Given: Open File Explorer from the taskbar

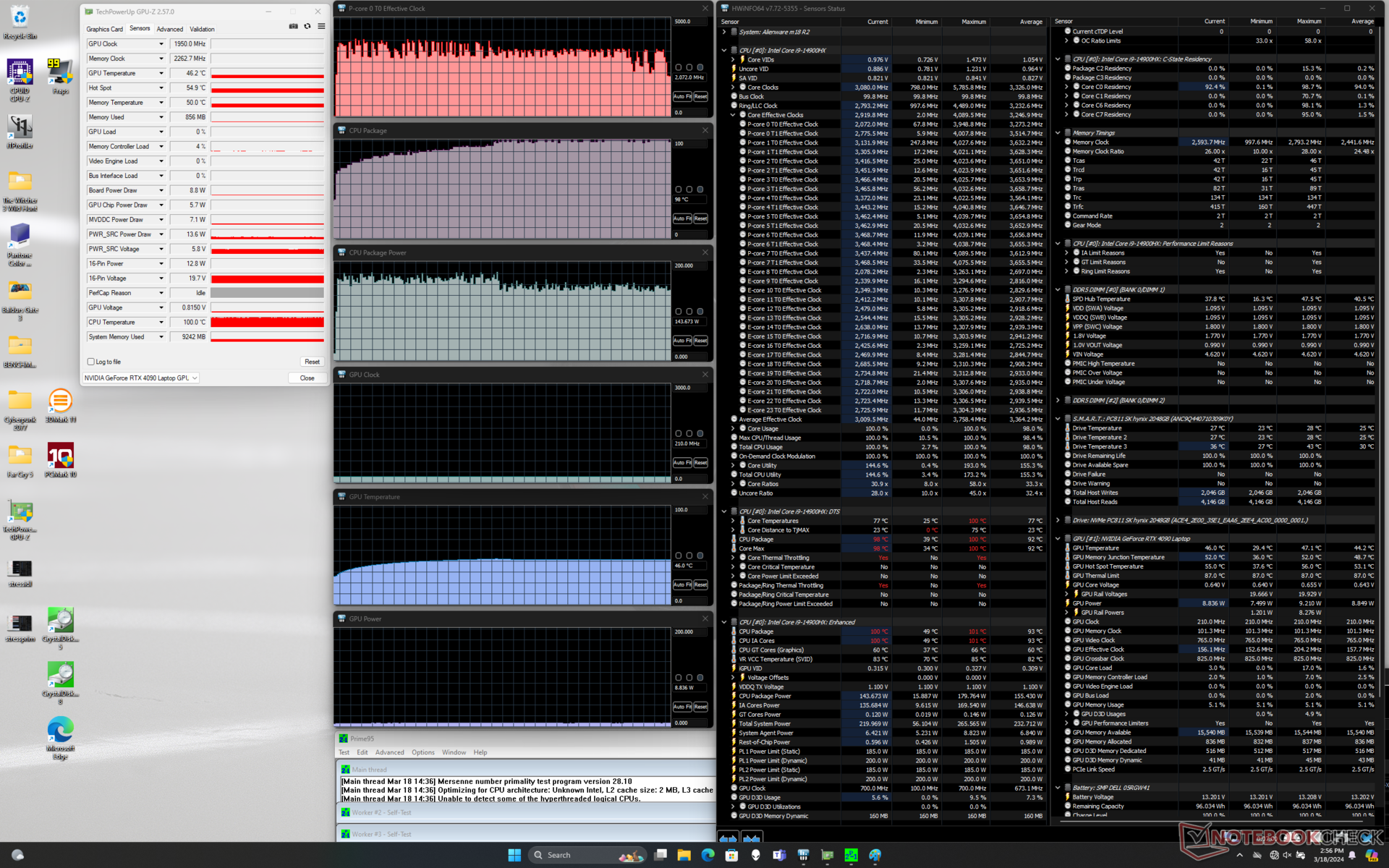Looking at the screenshot, I should 684,855.
